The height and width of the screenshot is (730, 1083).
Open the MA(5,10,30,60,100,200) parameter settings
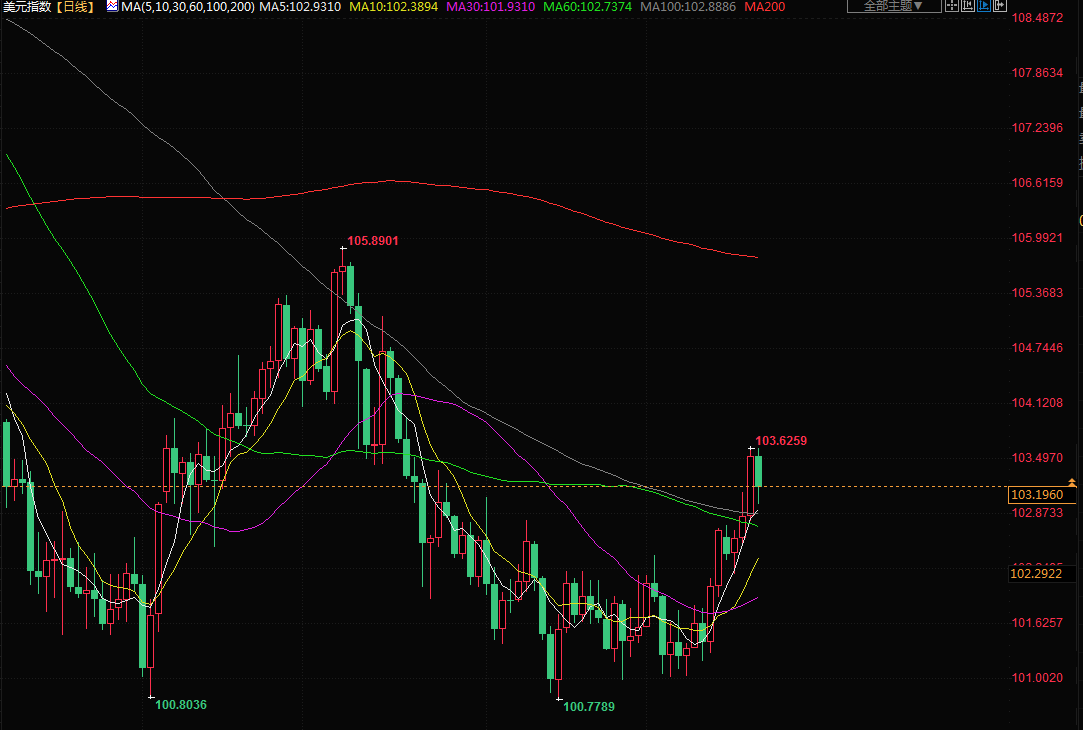point(187,7)
